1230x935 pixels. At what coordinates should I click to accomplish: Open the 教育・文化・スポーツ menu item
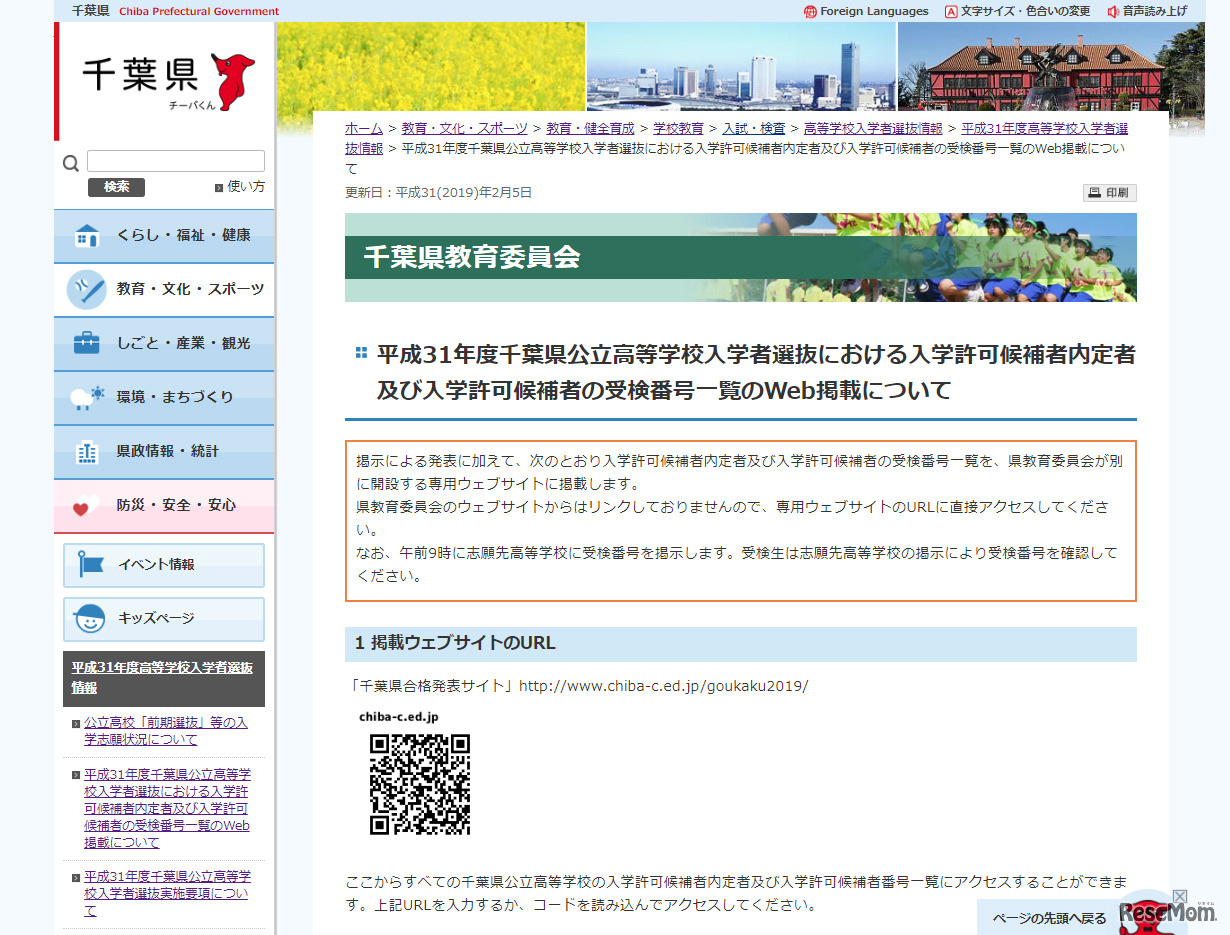click(x=190, y=289)
